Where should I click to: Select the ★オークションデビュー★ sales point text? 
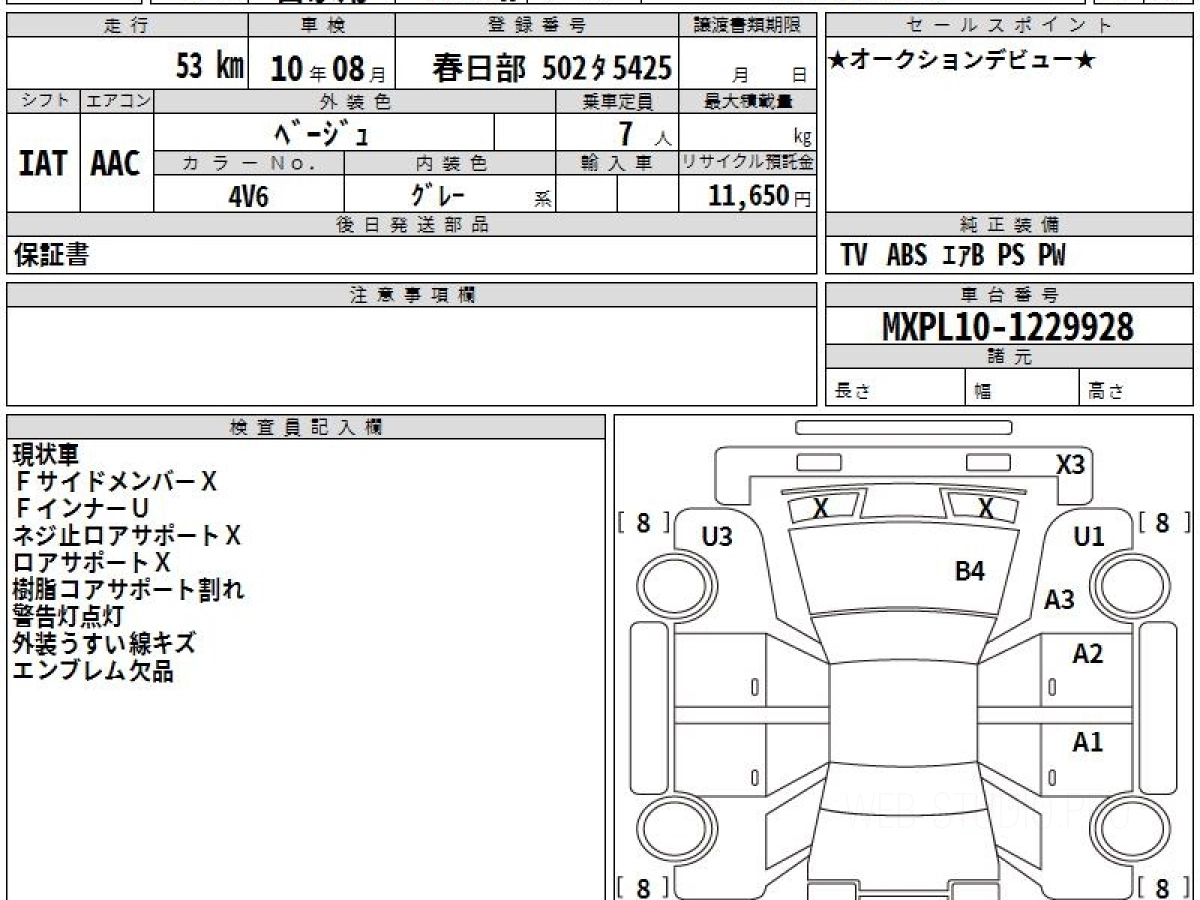(x=961, y=62)
